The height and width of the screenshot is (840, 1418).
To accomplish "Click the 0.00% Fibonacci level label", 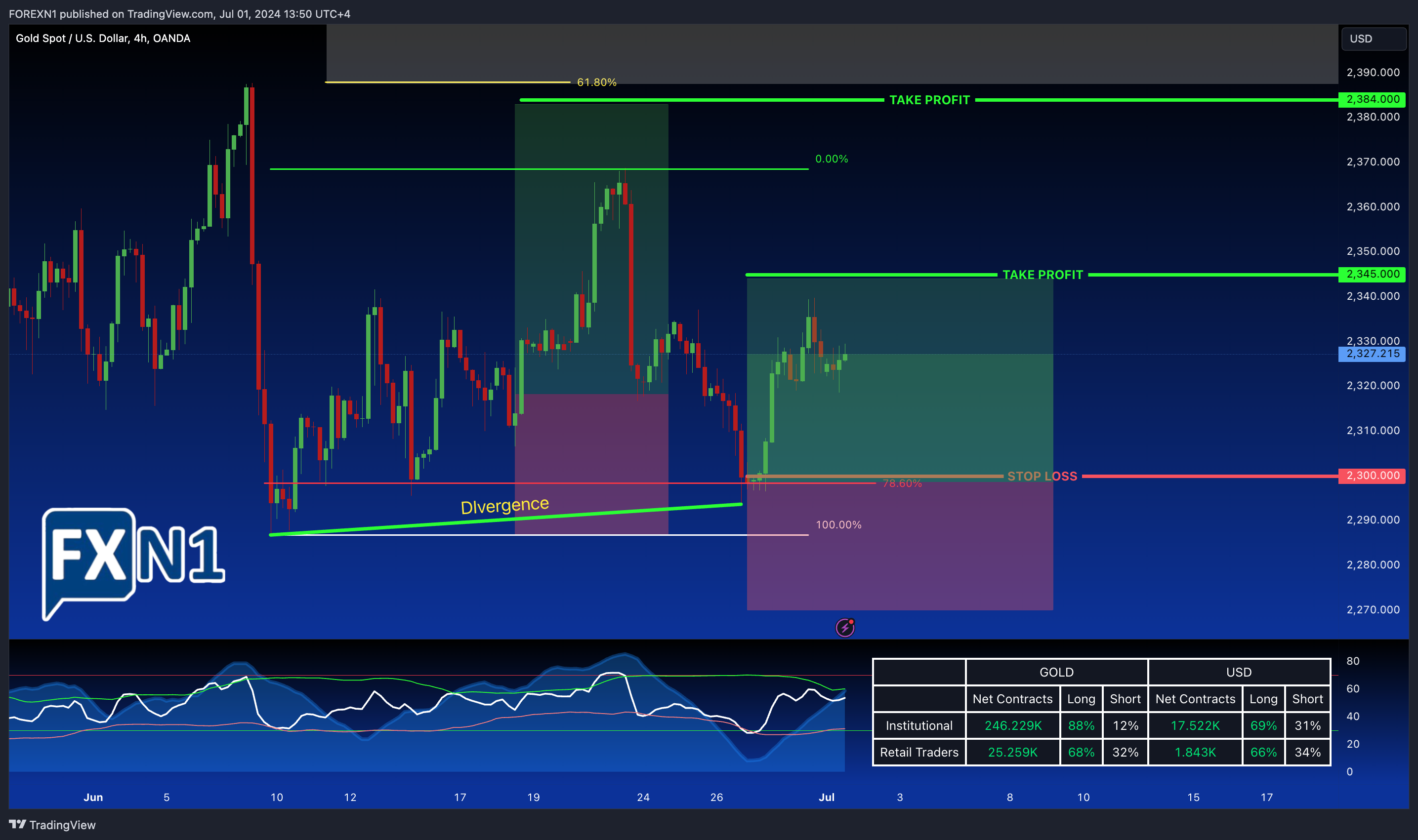I will pos(832,159).
